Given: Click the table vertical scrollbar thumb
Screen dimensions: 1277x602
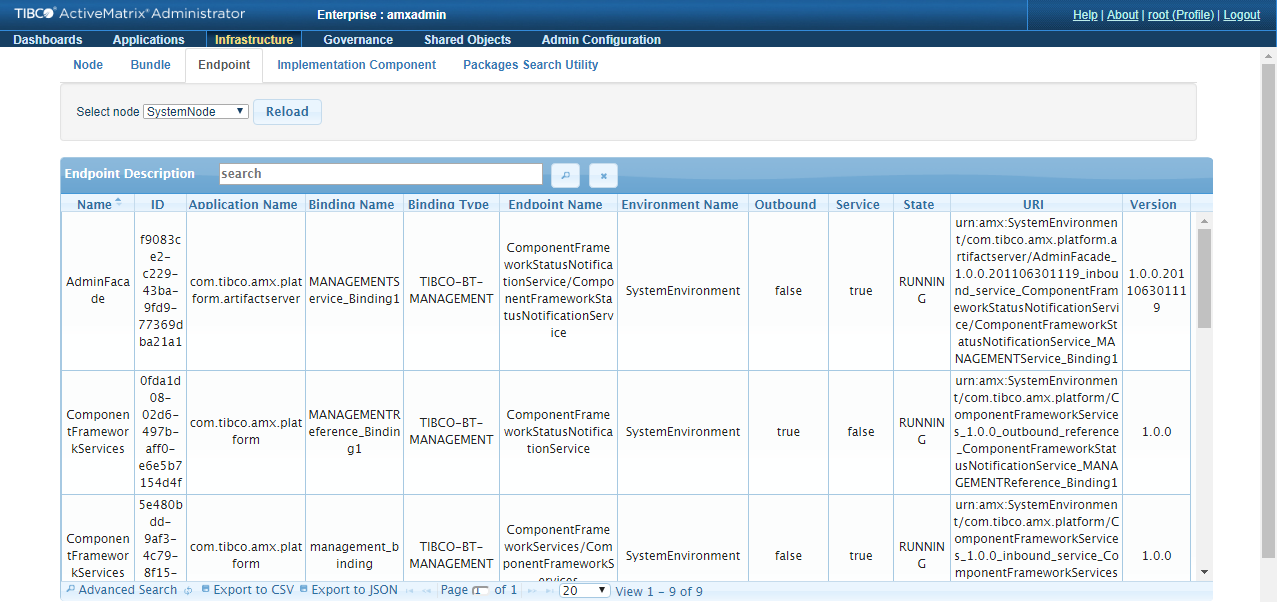Looking at the screenshot, I should pos(1205,278).
